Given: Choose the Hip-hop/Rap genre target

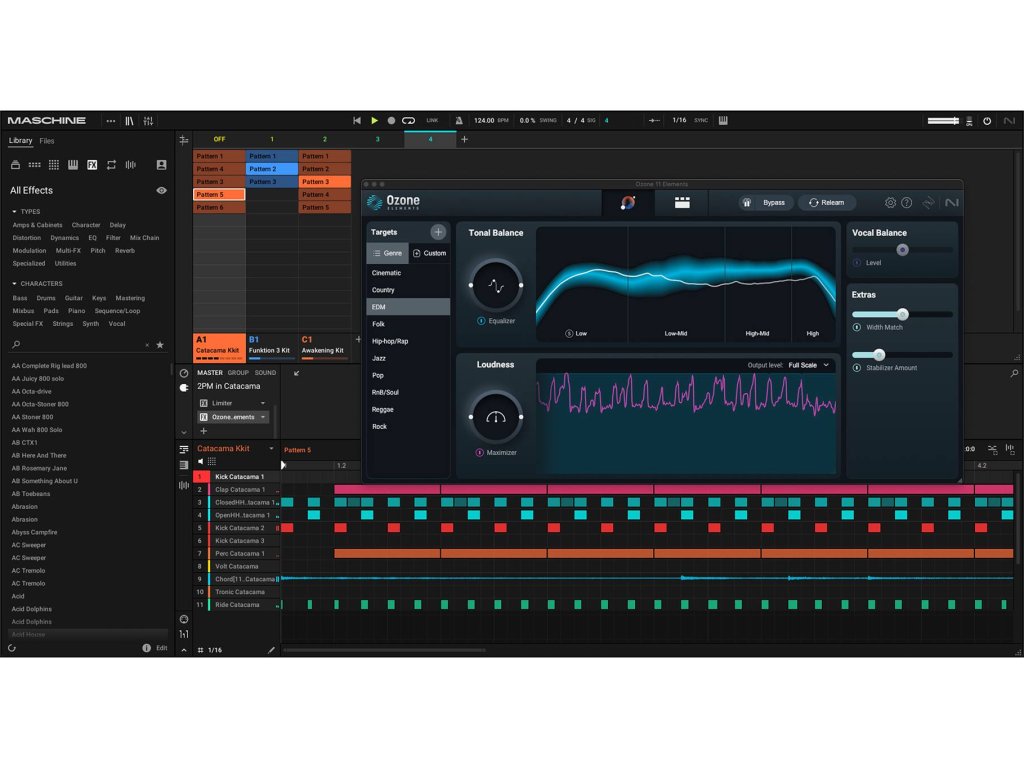Looking at the screenshot, I should click(408, 342).
